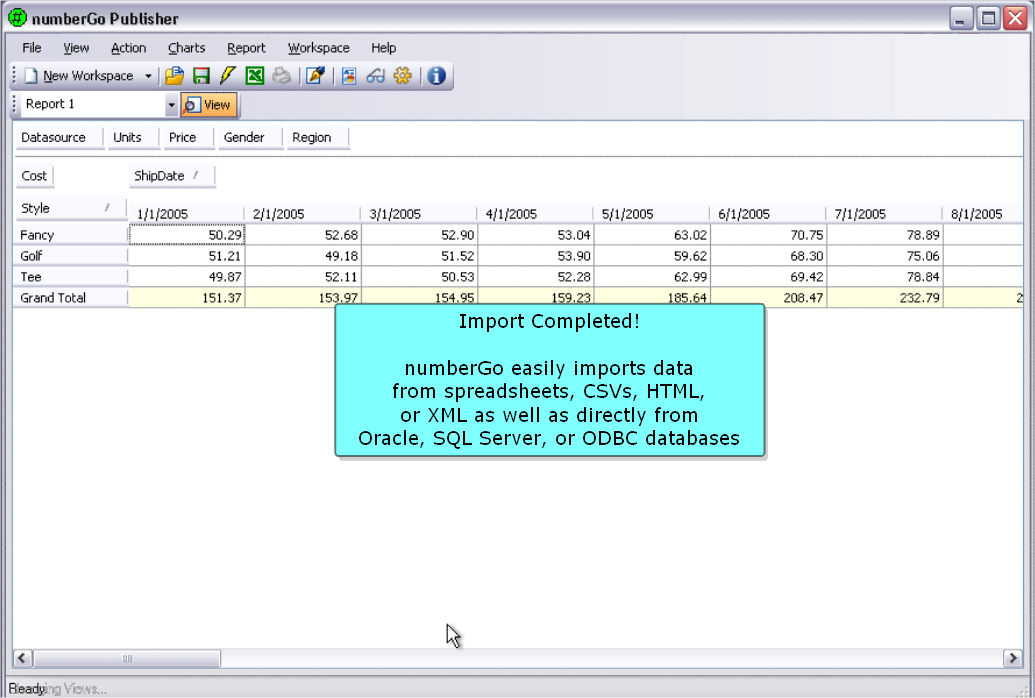Select the Golf row header
This screenshot has height=698, width=1035.
point(71,256)
